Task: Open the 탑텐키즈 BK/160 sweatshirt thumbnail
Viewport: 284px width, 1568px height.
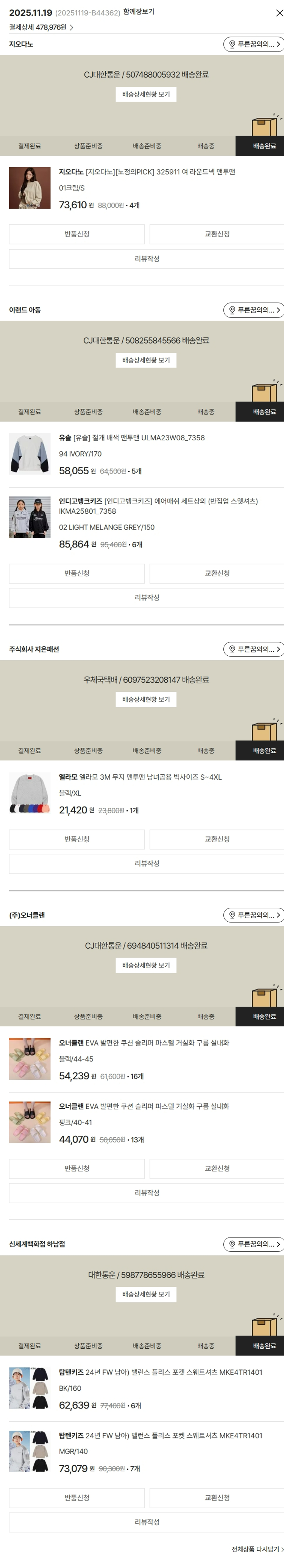Action: (x=30, y=1388)
